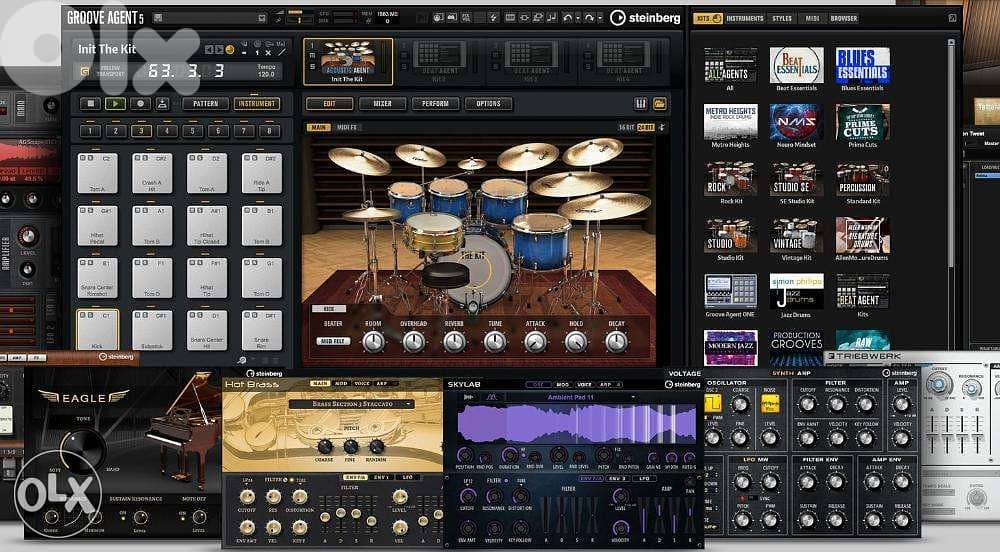Adjust the ROOM knob on the kit

(x=373, y=342)
